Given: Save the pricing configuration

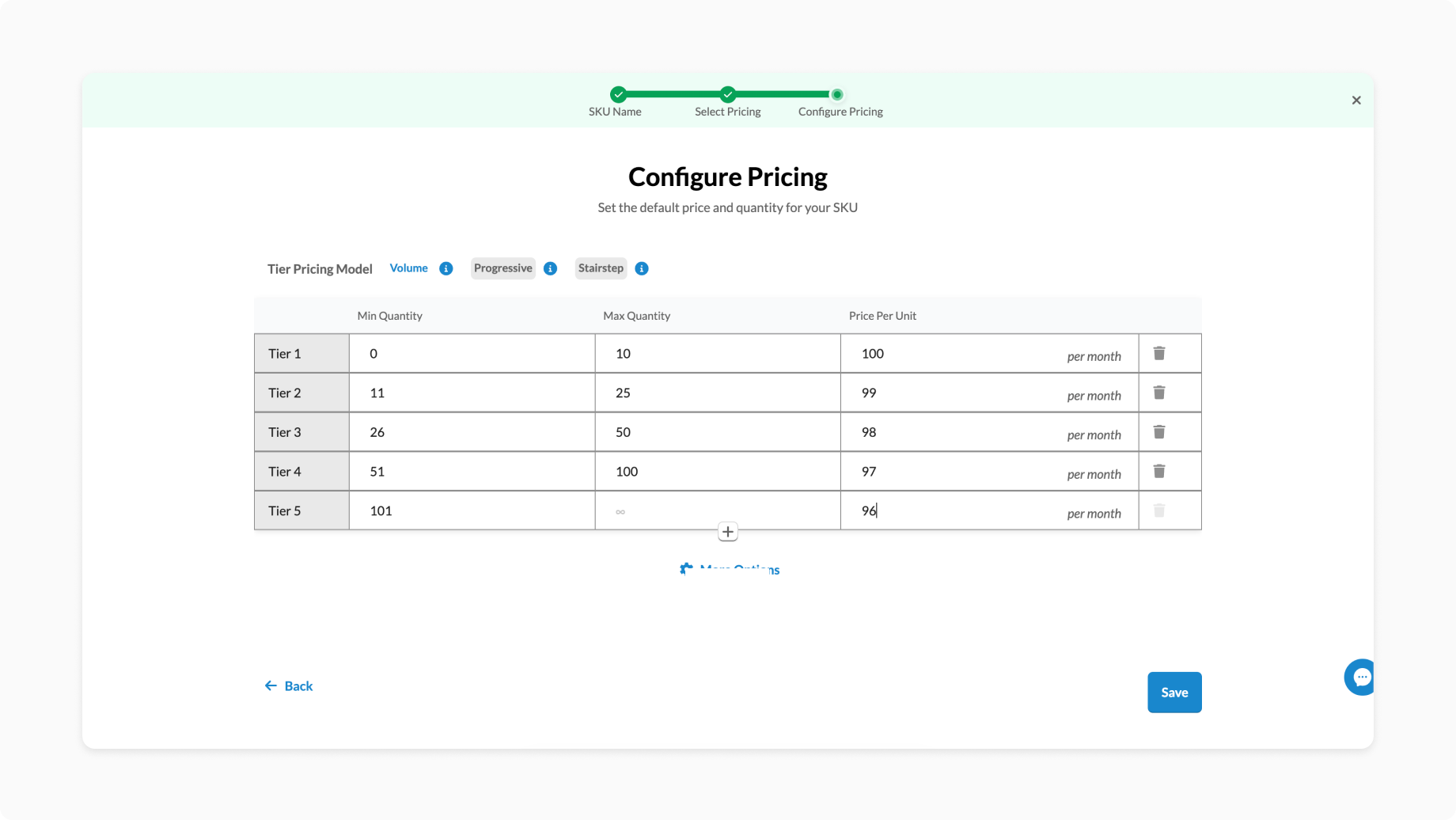Looking at the screenshot, I should click(x=1174, y=693).
